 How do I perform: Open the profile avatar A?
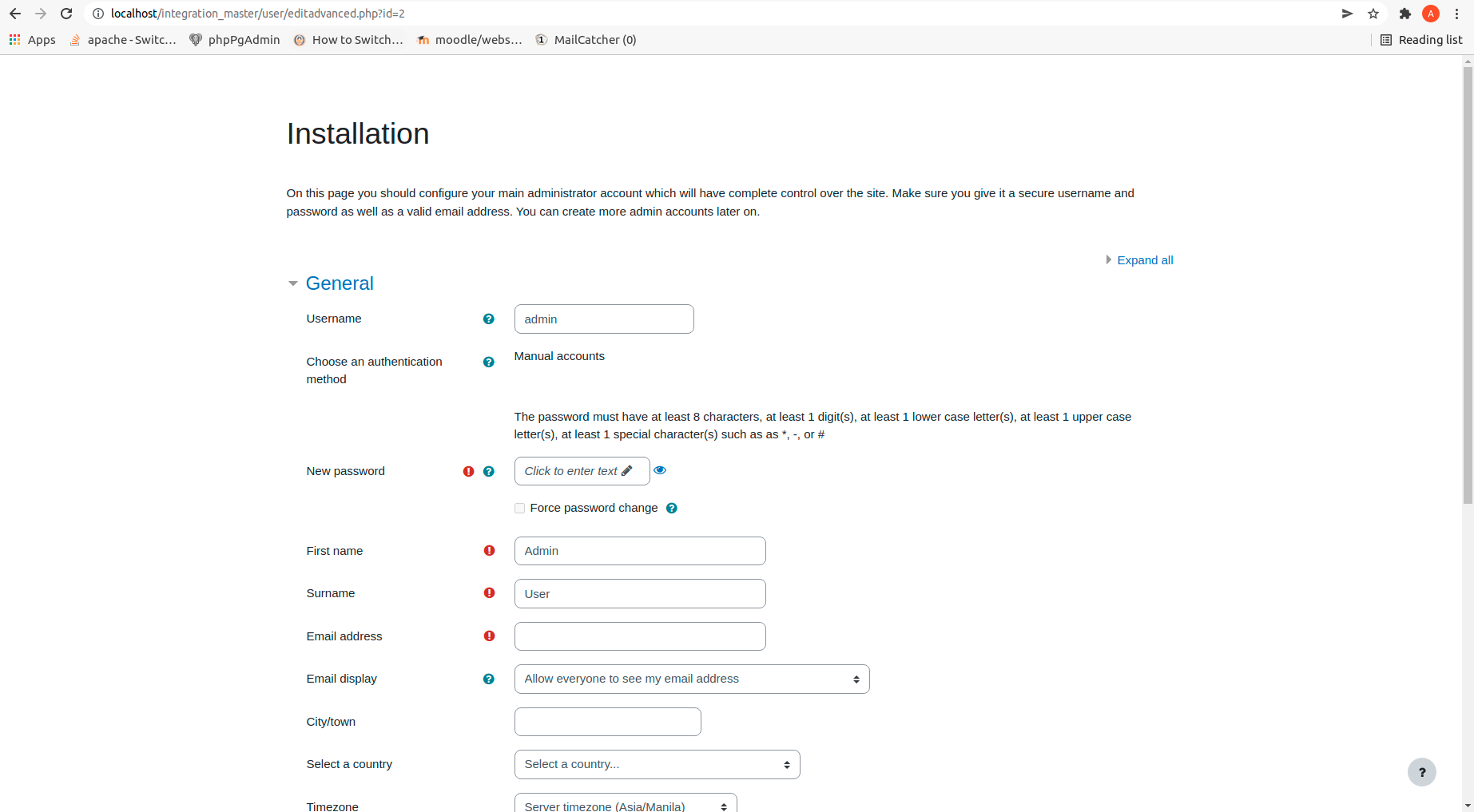(x=1431, y=14)
